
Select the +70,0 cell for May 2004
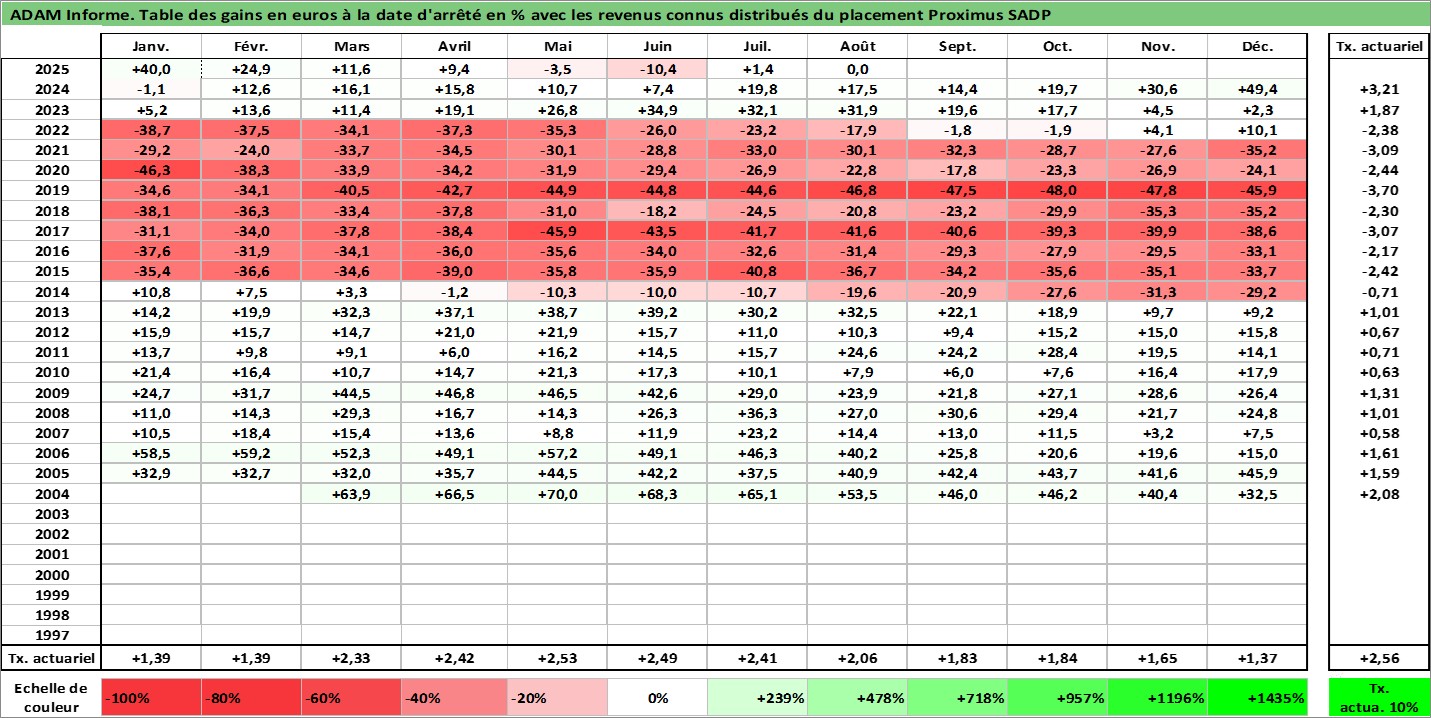tap(557, 494)
